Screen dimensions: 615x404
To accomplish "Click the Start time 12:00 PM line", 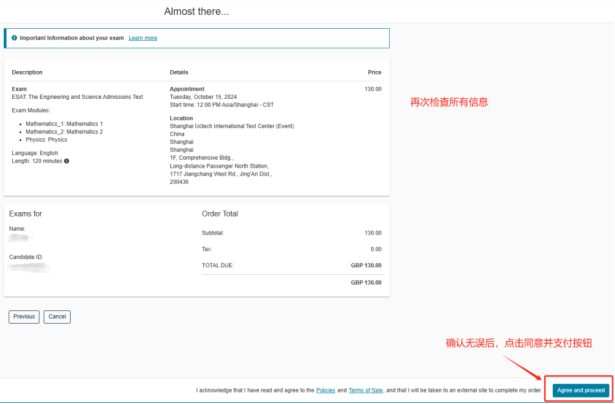I will click(222, 105).
